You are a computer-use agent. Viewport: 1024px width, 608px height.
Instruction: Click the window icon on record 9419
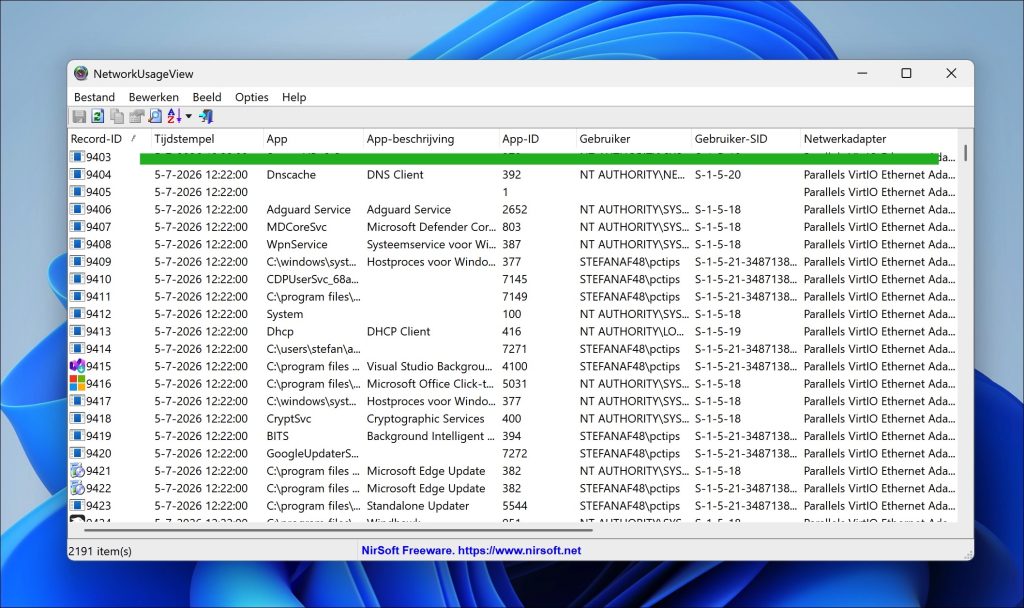[77, 436]
